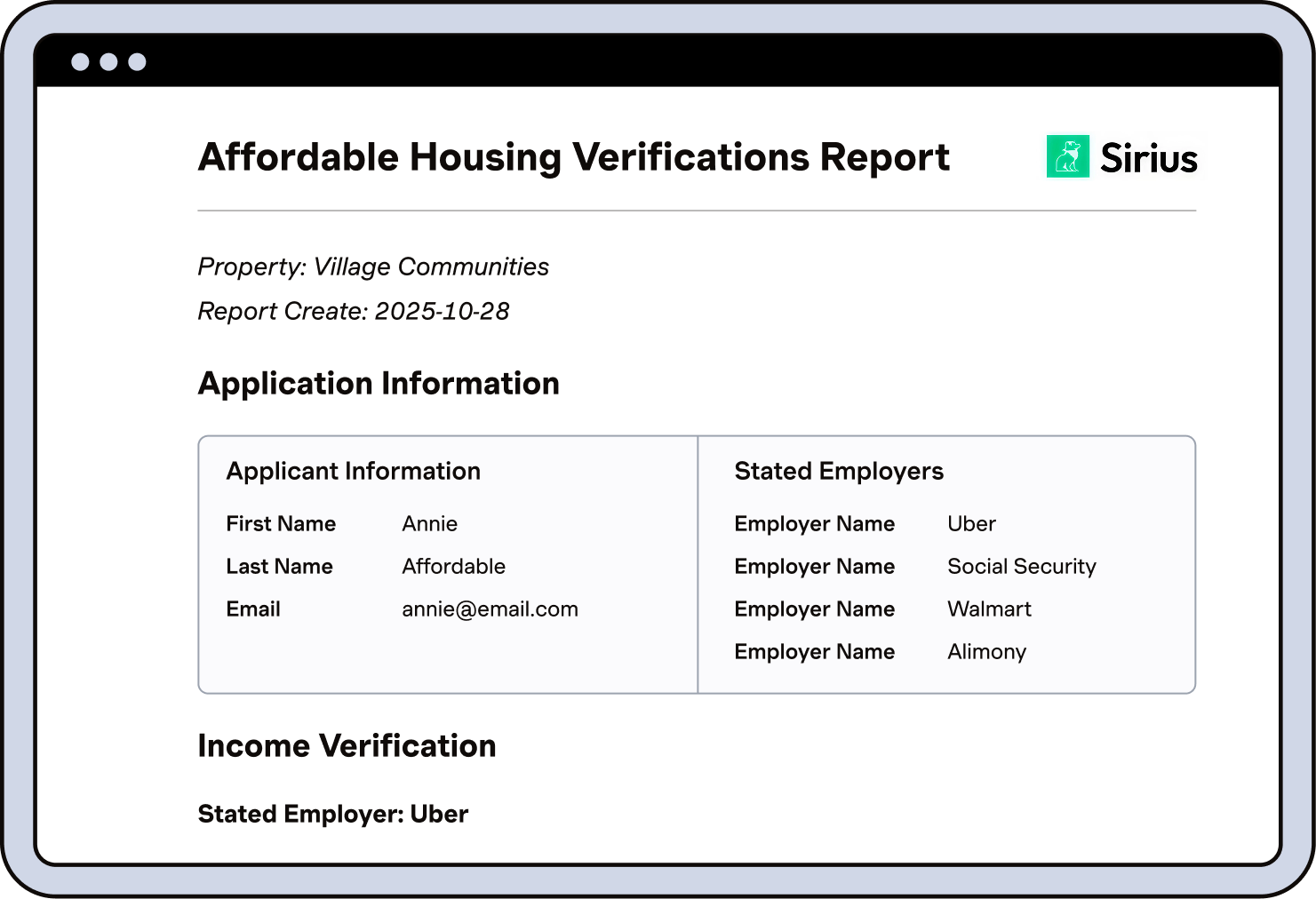Select the last name value Affordable
Viewport: 1316px width, 899px height.
[454, 567]
